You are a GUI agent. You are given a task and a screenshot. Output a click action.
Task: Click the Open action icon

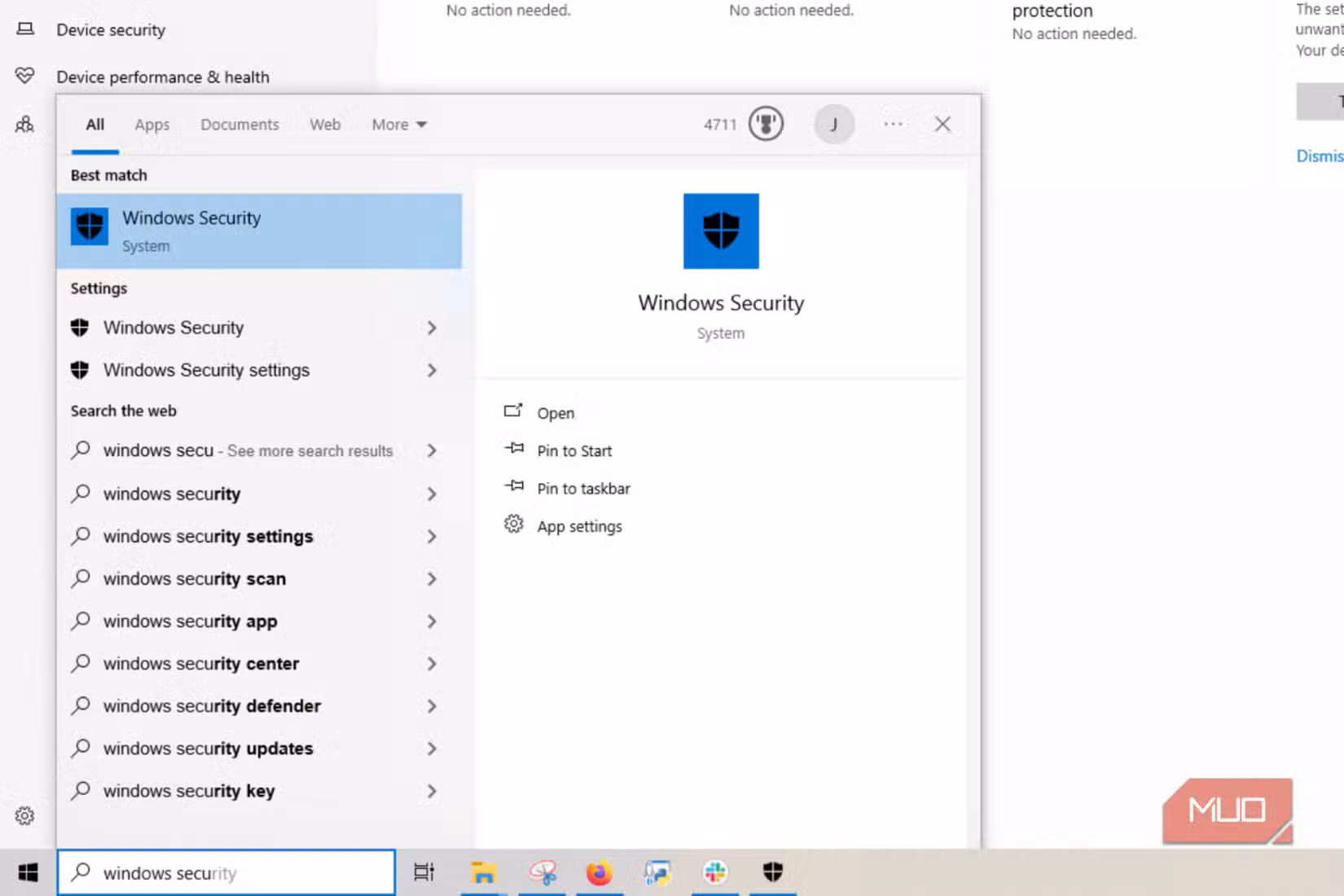513,411
